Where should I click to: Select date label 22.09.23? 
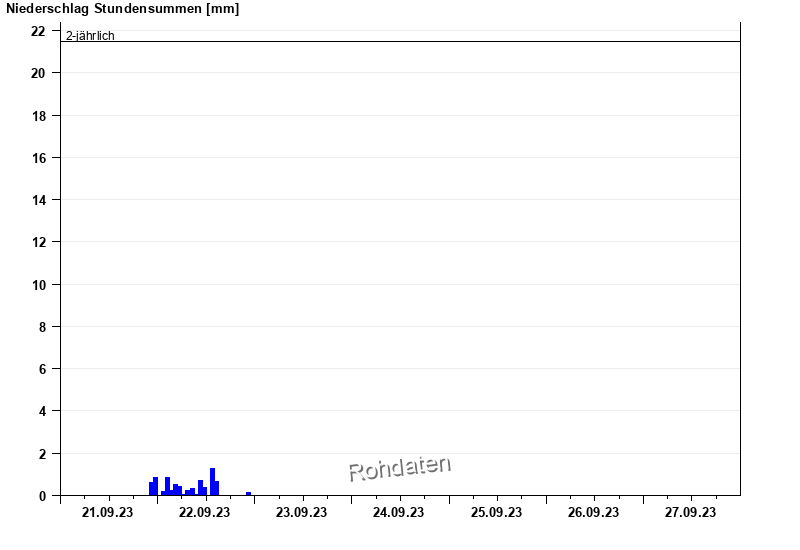(x=205, y=512)
